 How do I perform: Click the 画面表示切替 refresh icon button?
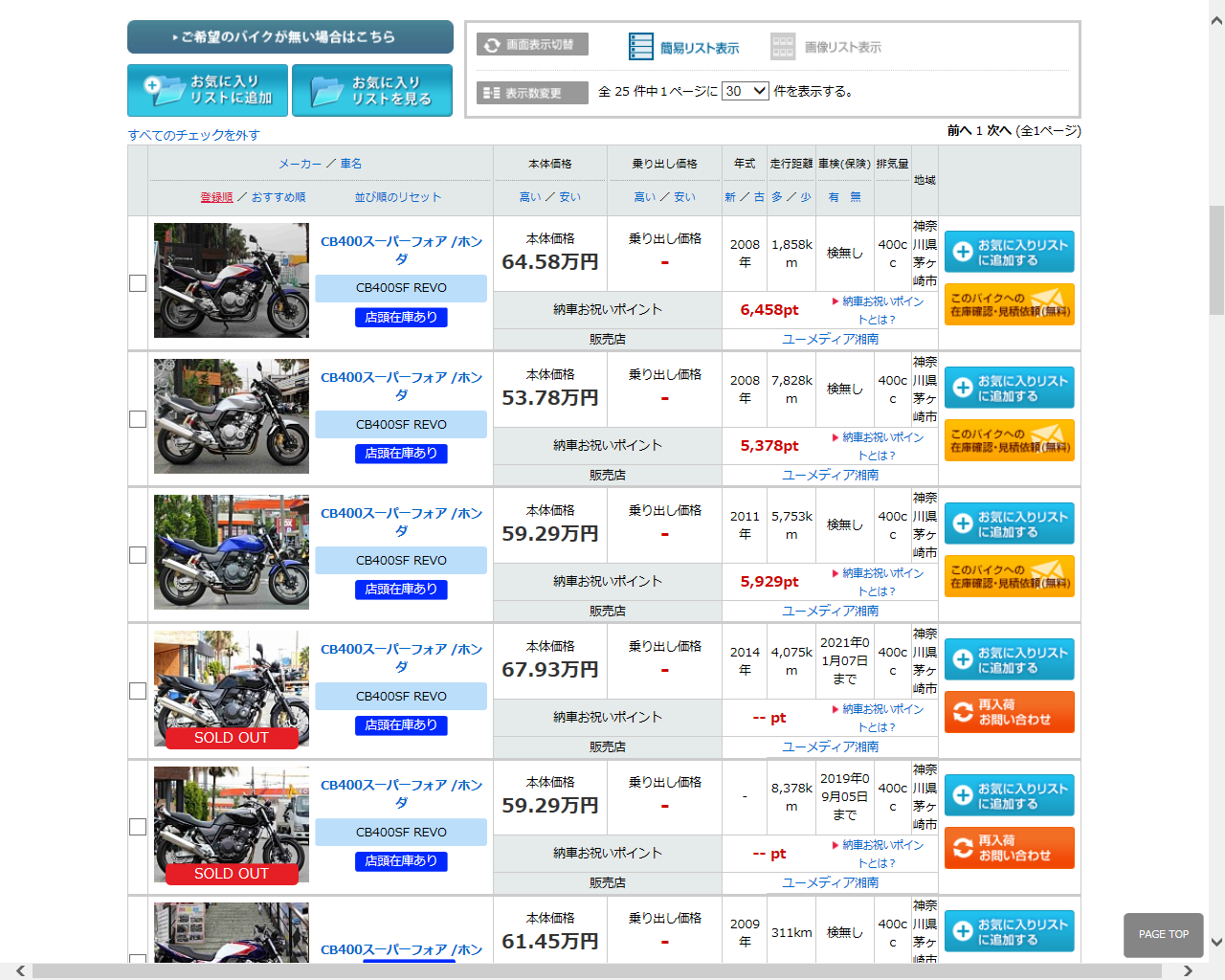point(532,45)
